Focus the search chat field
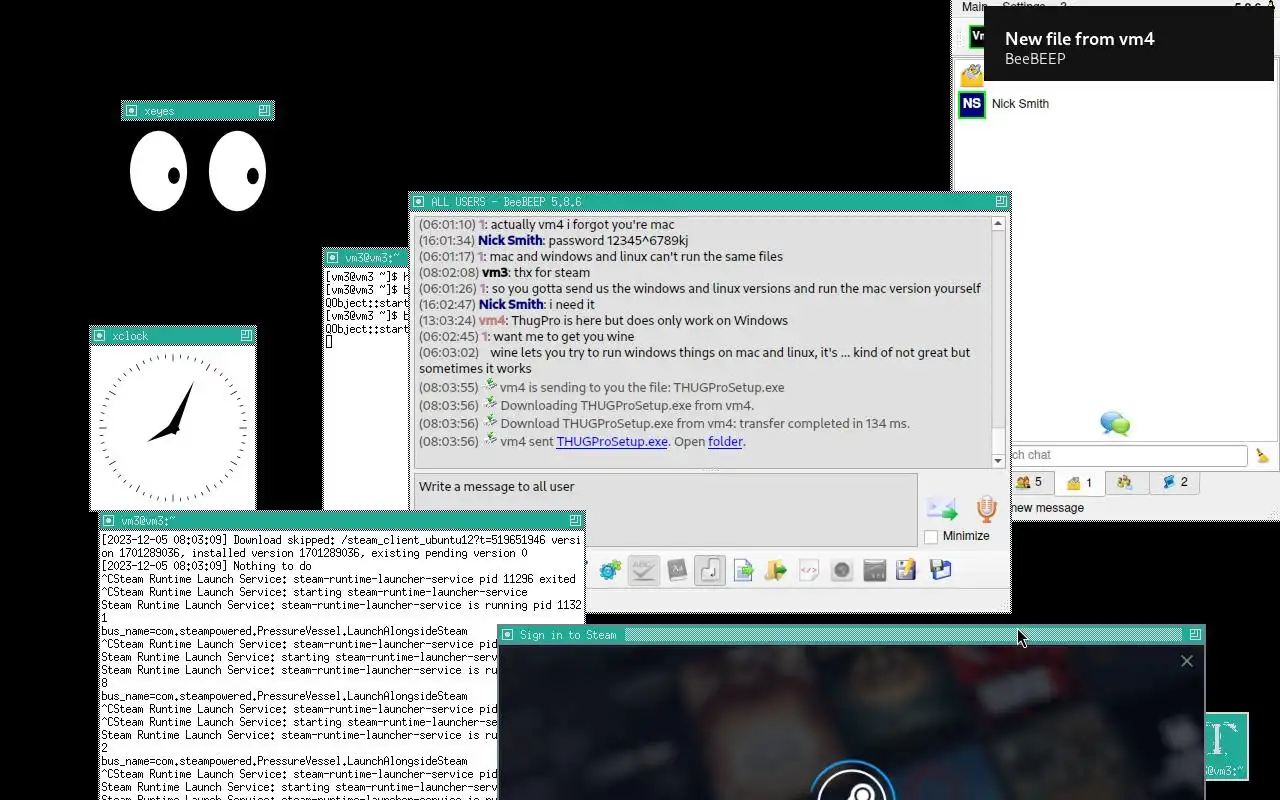Screen dimensions: 1280x800 click(x=1128, y=455)
